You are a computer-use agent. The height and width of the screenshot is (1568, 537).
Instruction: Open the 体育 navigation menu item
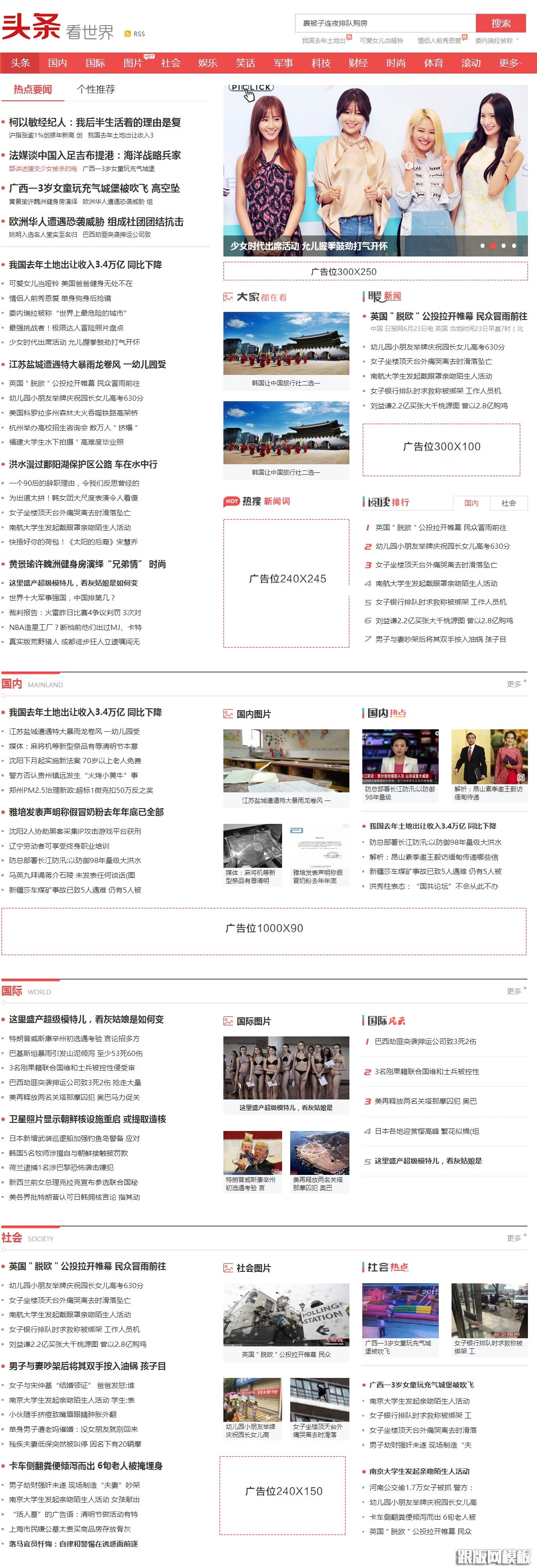click(433, 63)
